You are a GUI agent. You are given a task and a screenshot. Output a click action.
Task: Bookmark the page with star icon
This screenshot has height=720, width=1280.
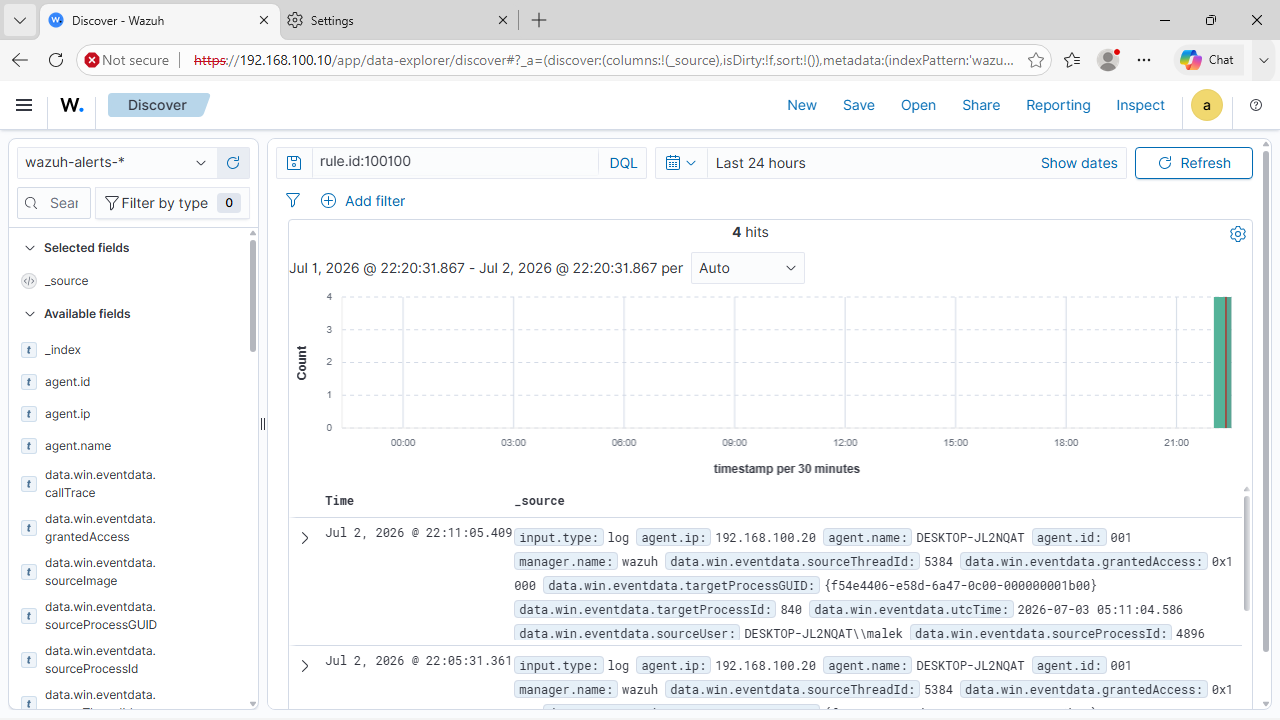[1036, 60]
